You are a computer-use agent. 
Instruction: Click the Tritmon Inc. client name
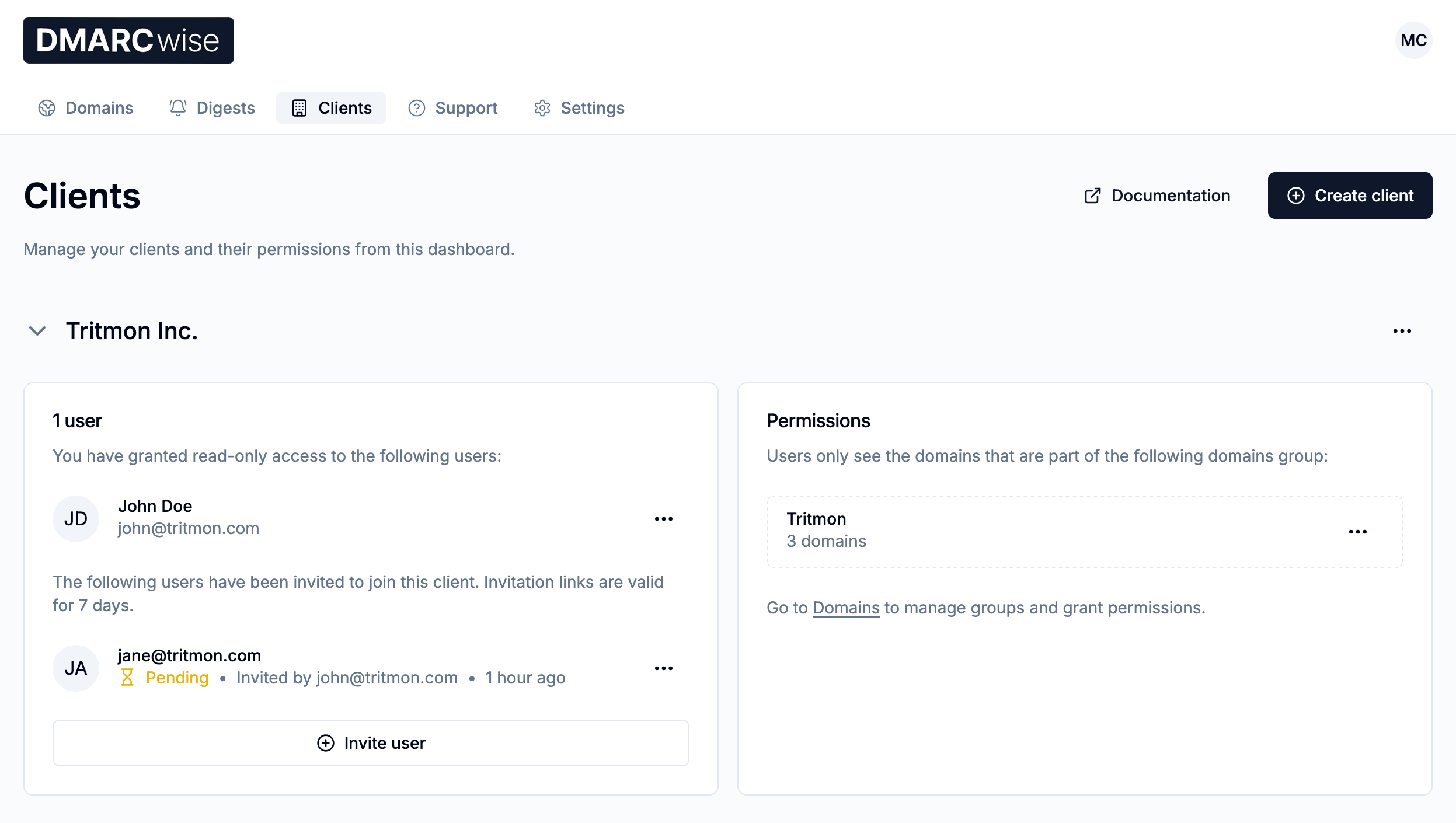click(132, 331)
